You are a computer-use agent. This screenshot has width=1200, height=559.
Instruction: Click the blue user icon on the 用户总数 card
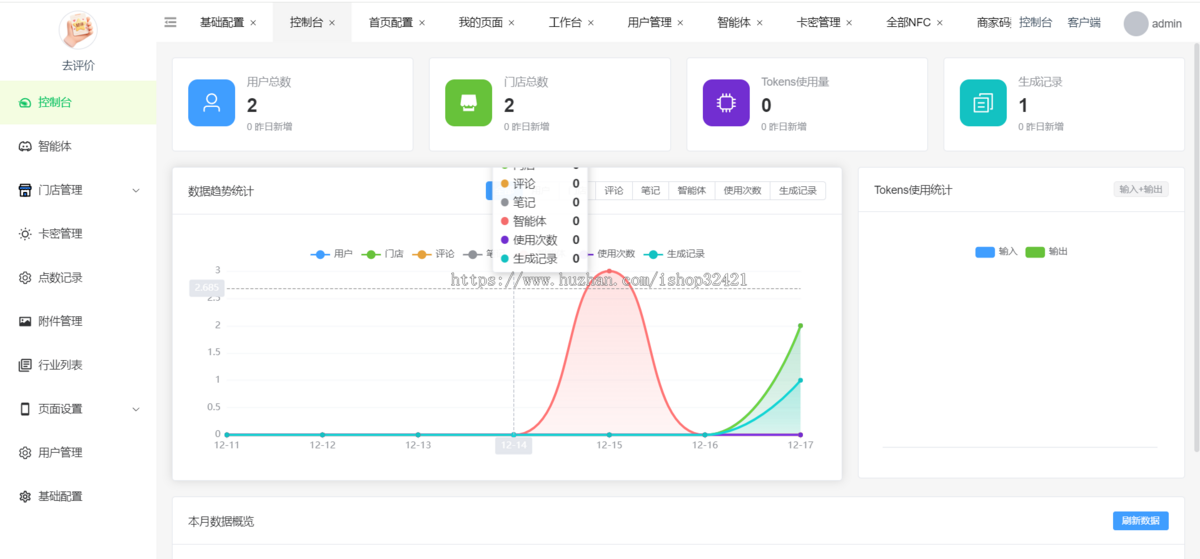click(211, 102)
